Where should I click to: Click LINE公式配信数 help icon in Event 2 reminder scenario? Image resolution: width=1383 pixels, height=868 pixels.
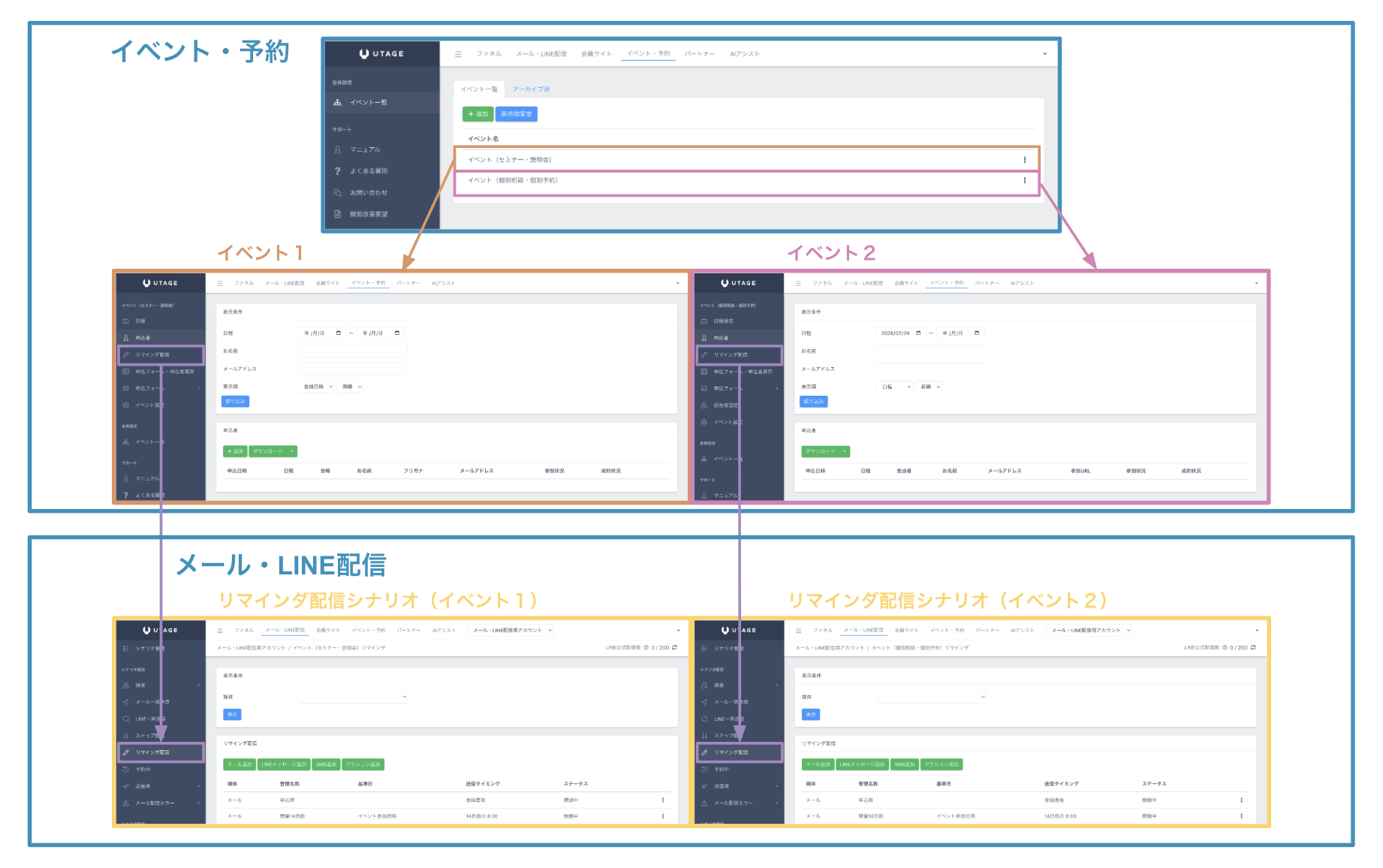pos(1225,647)
